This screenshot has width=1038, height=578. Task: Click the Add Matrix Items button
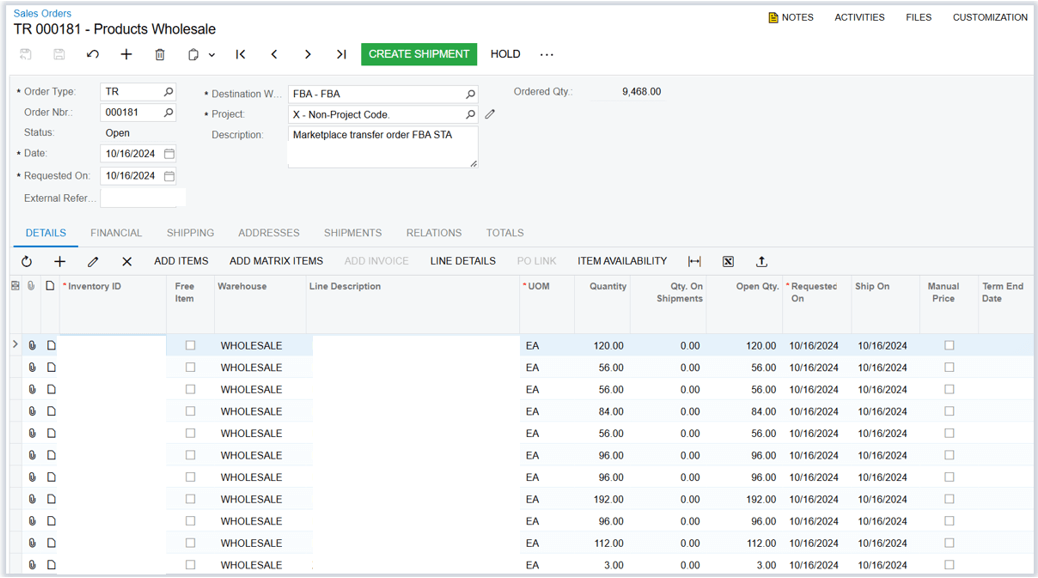[x=276, y=262]
